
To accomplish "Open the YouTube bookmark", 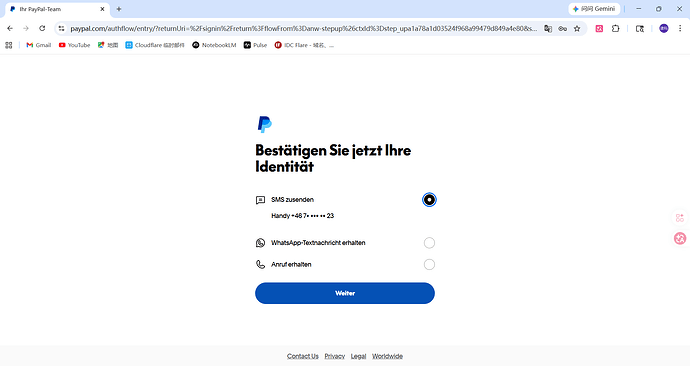I will tap(74, 45).
